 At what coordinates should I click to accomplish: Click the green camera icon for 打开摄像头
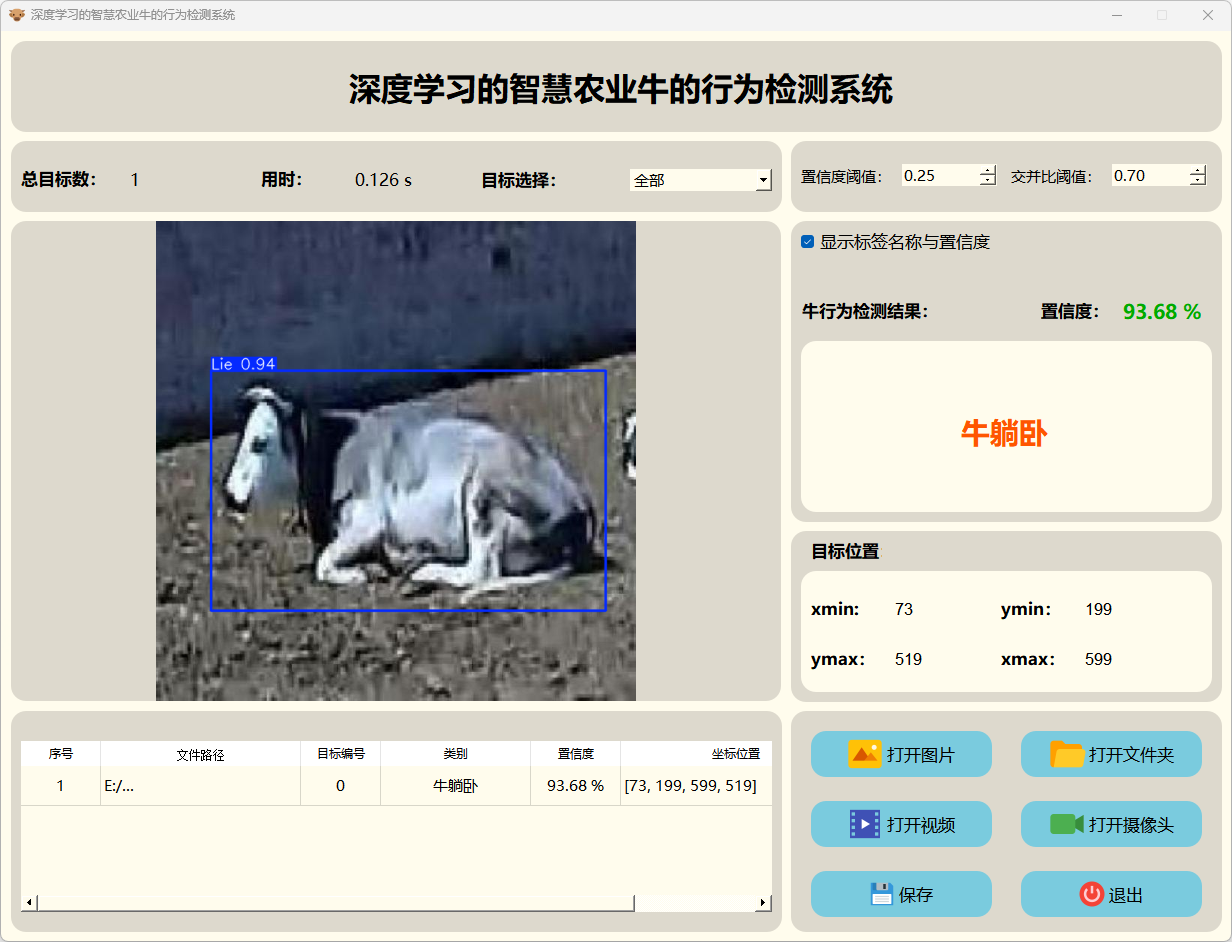click(x=1067, y=824)
